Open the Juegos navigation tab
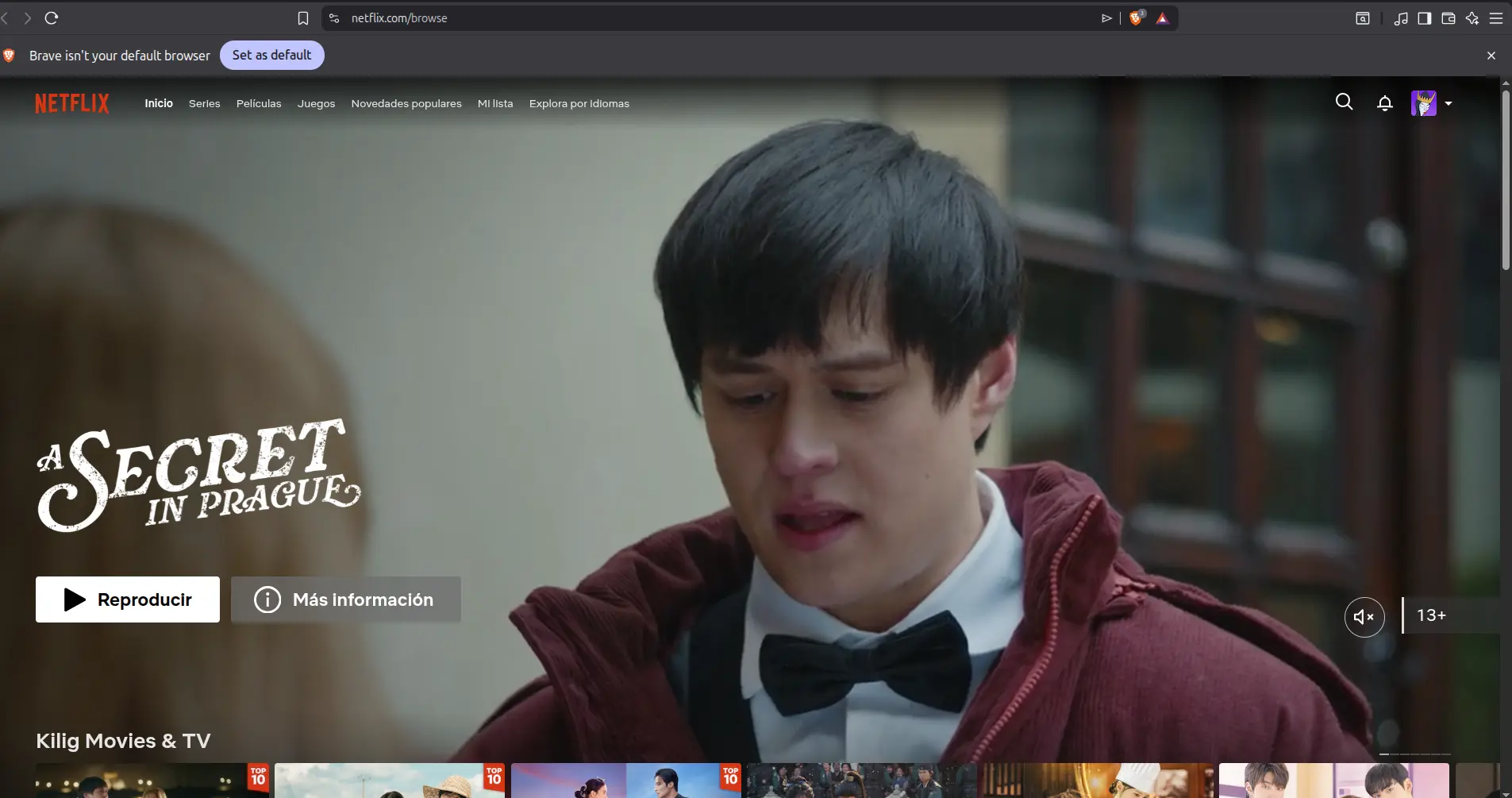This screenshot has width=1512, height=798. point(317,103)
